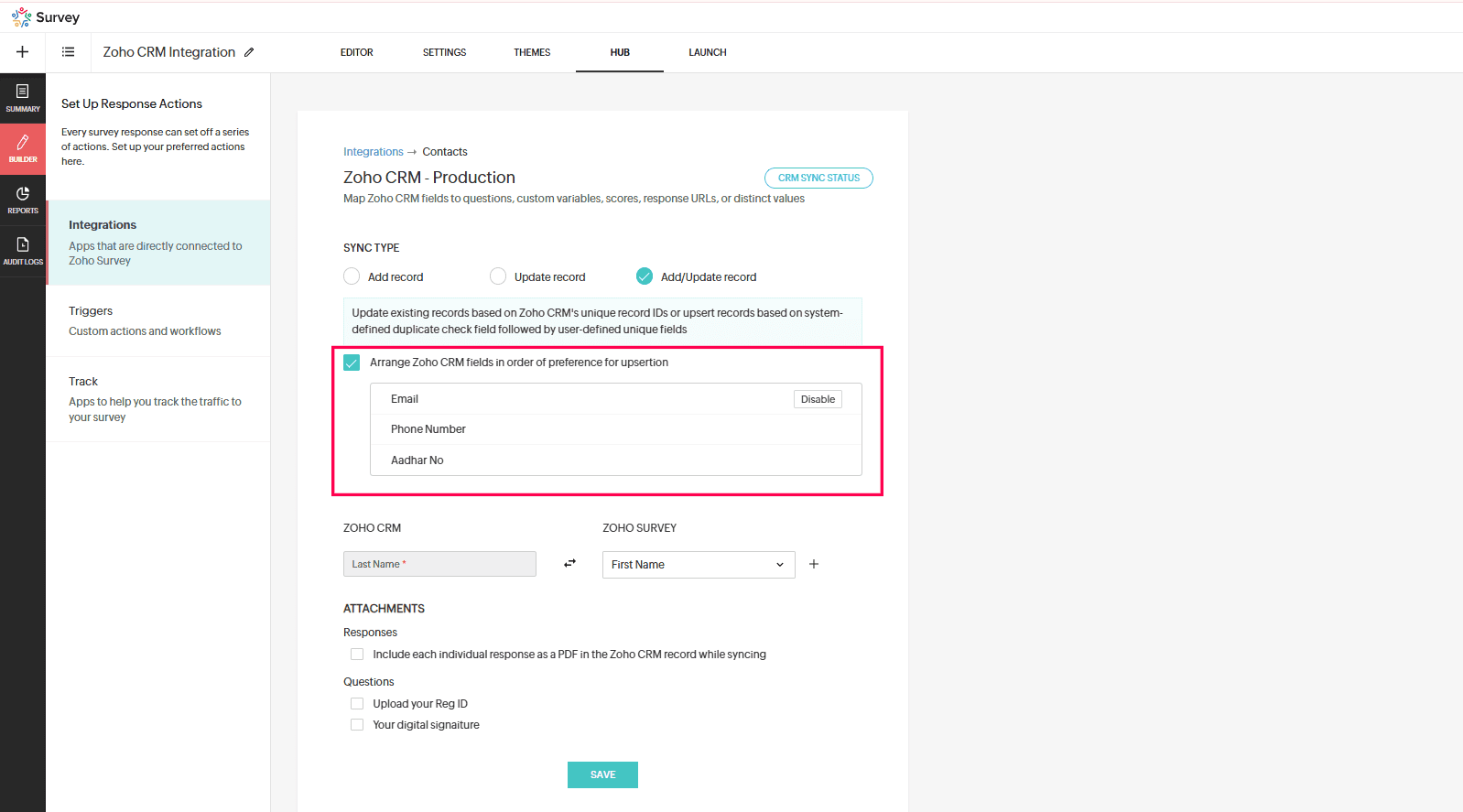Check the Upload your Reg ID attachment

[x=357, y=704]
